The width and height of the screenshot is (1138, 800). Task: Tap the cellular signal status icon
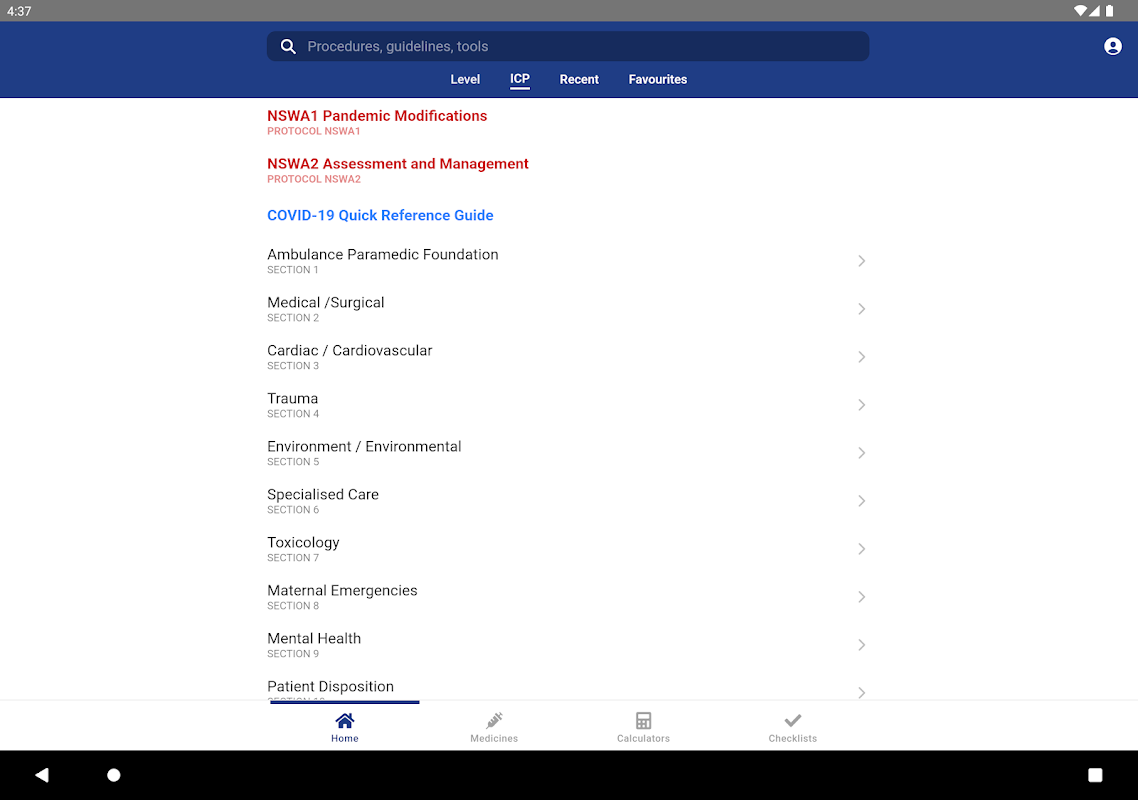pyautogui.click(x=1094, y=11)
